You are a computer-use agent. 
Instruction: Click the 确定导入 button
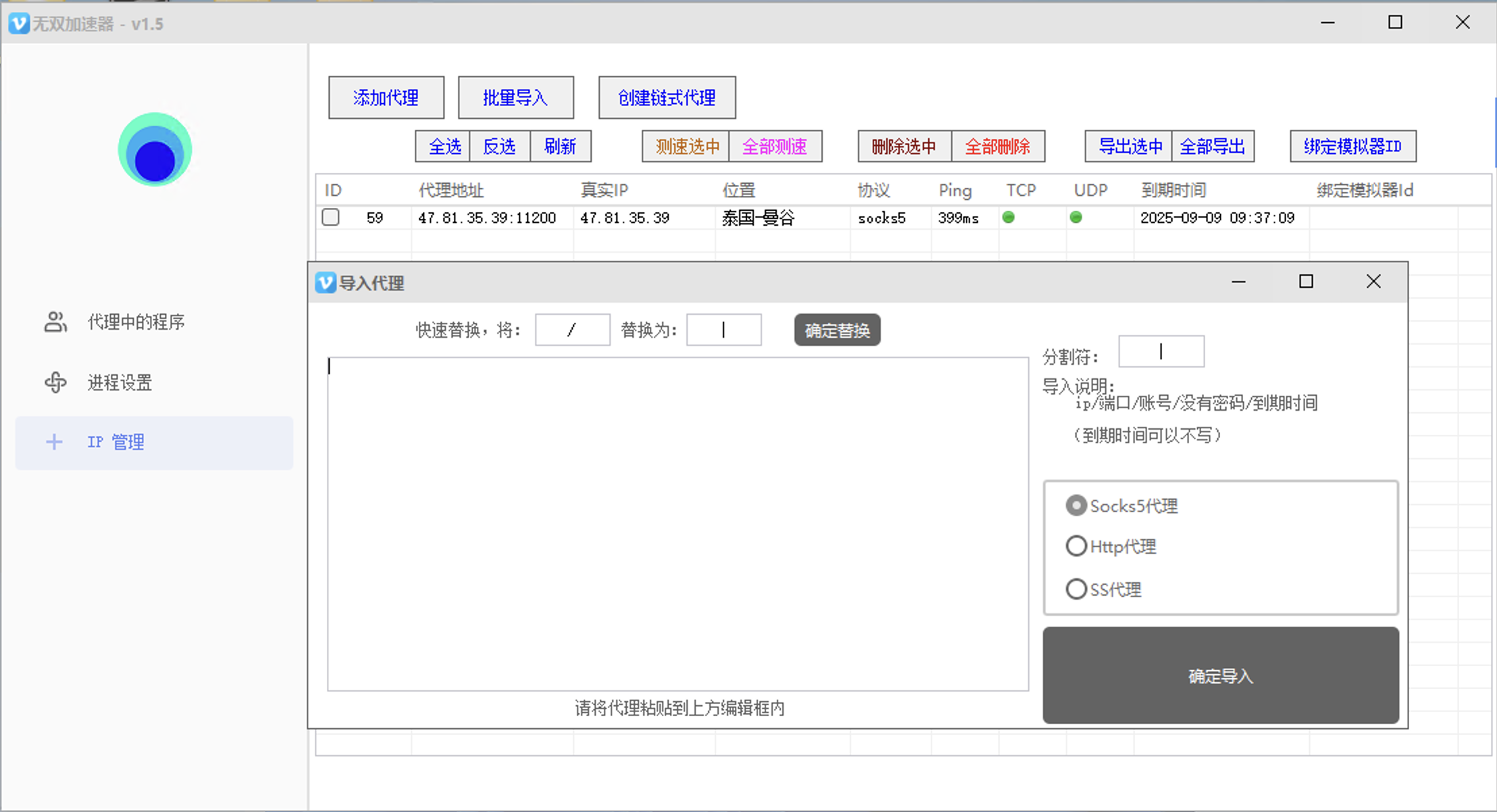[1220, 676]
